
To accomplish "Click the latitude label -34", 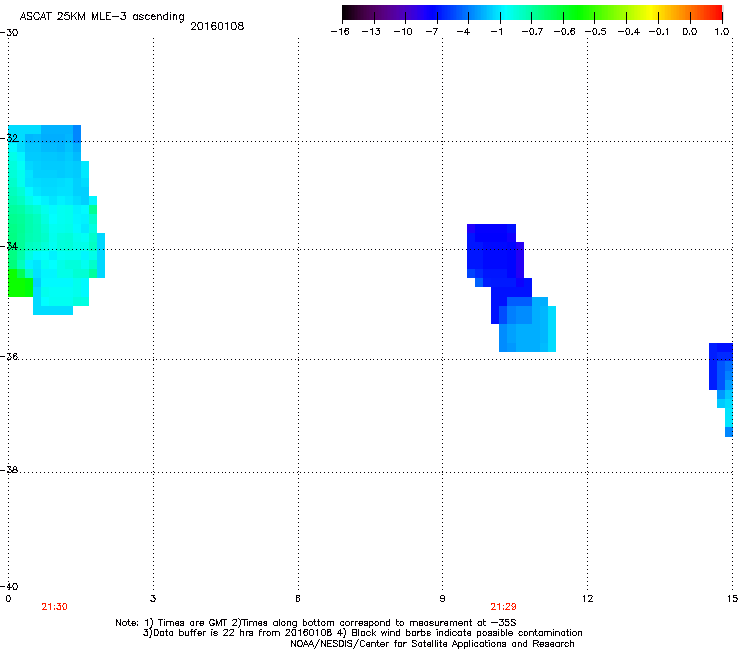I will (9, 246).
